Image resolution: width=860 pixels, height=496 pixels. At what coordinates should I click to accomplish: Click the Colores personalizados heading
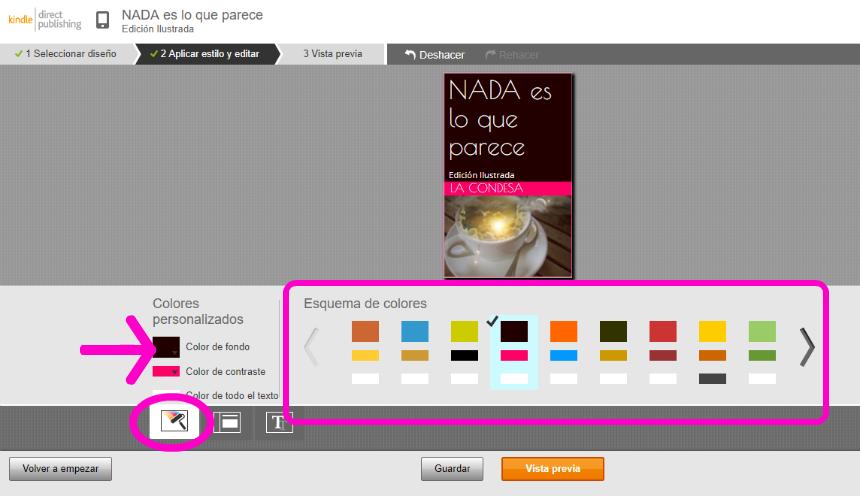click(x=198, y=311)
